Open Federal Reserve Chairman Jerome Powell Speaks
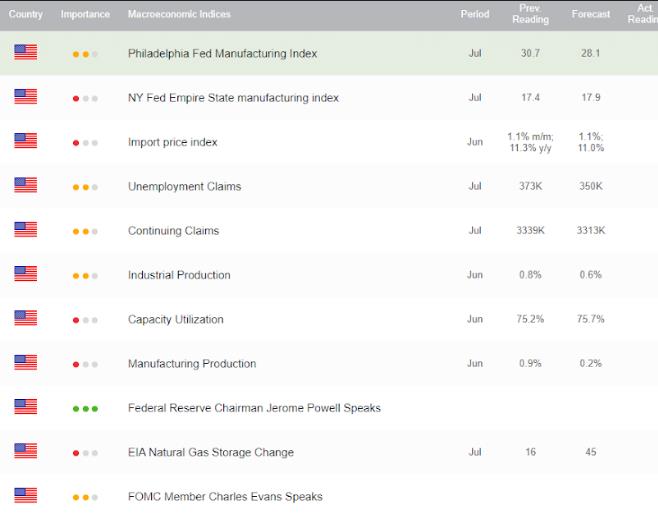This screenshot has height=514, width=658. coord(254,408)
